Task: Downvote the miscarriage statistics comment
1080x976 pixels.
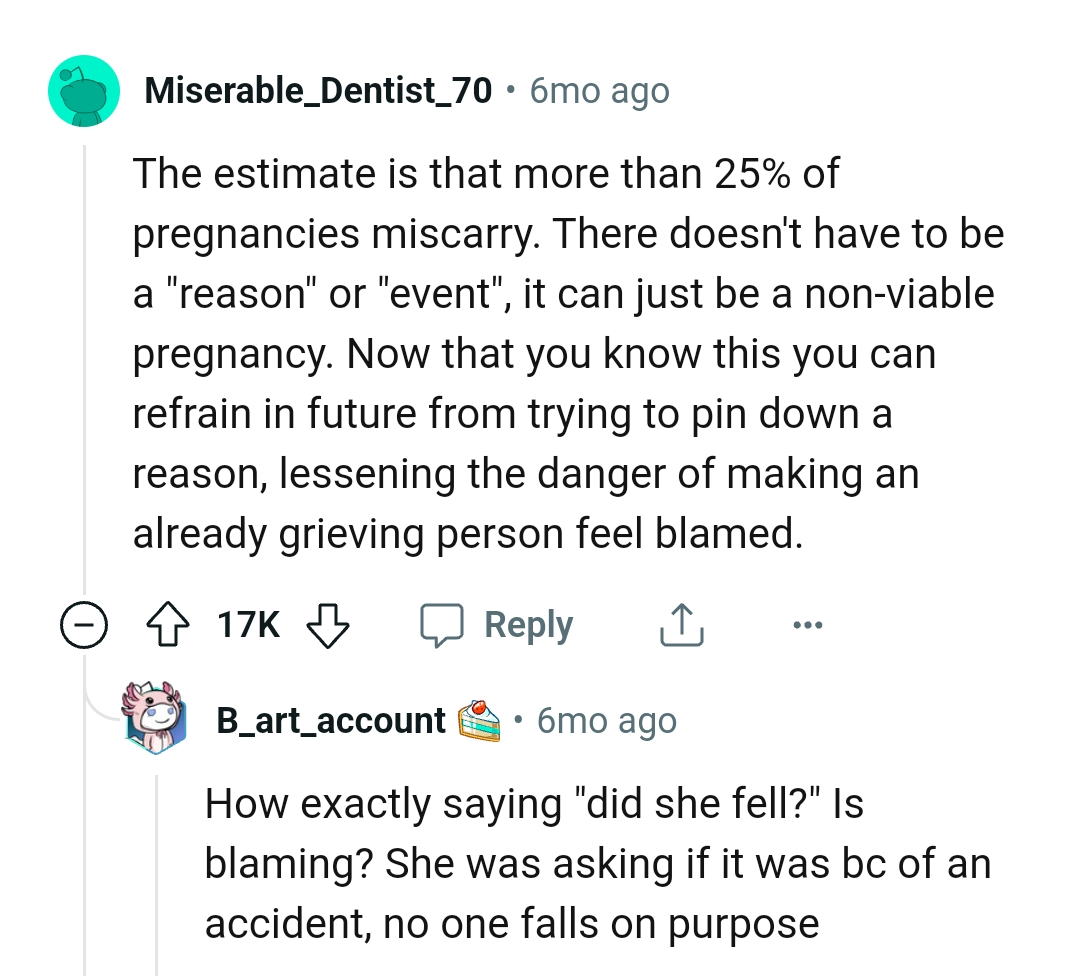Action: click(329, 624)
